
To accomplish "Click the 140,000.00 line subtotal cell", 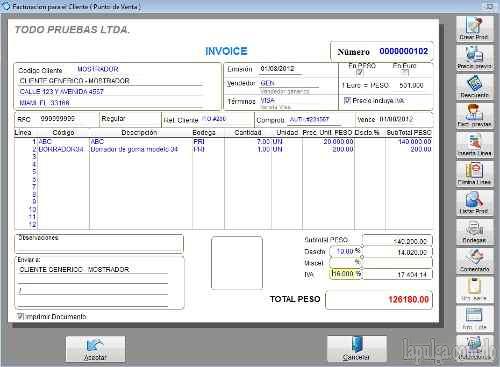I will pos(409,142).
